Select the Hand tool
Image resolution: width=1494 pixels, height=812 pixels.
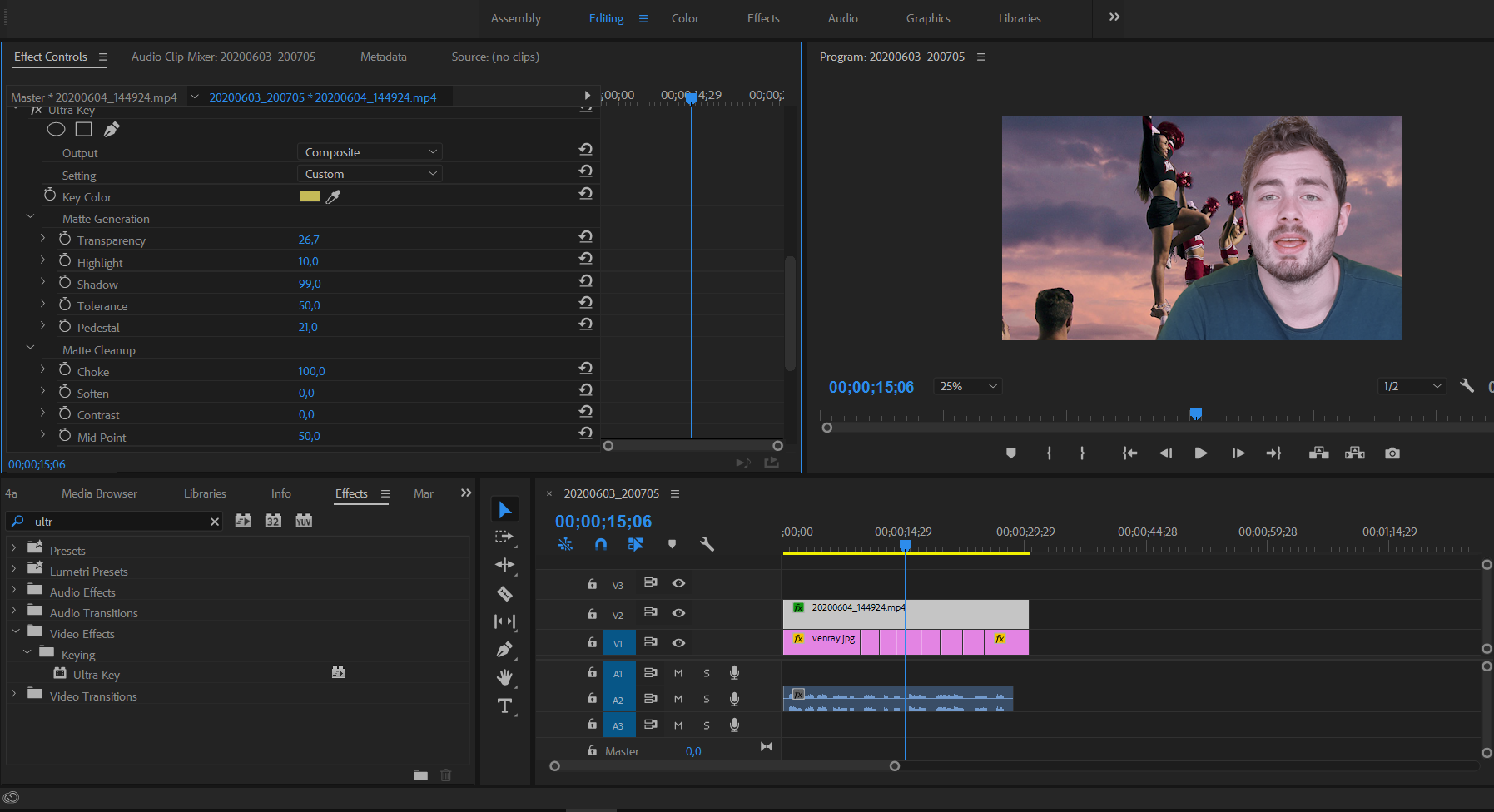coord(504,677)
